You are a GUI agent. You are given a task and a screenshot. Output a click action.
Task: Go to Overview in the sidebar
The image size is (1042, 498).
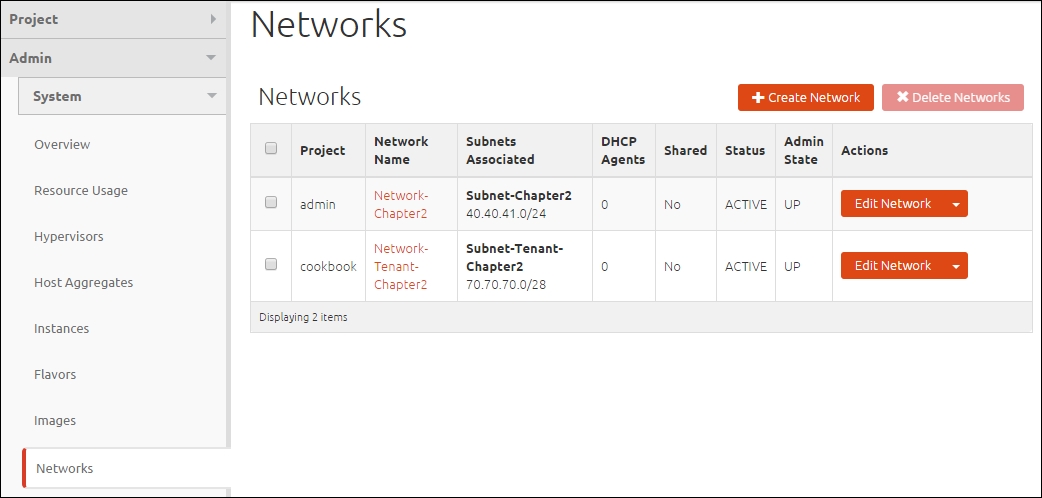tap(62, 144)
